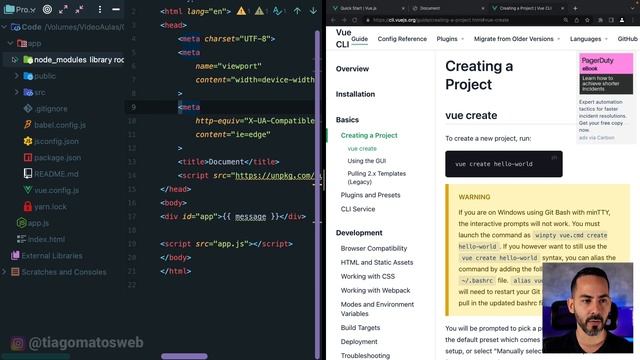Close the Quick Start Vue.js tab
Screen dimensions: 640x360
[x=403, y=8]
